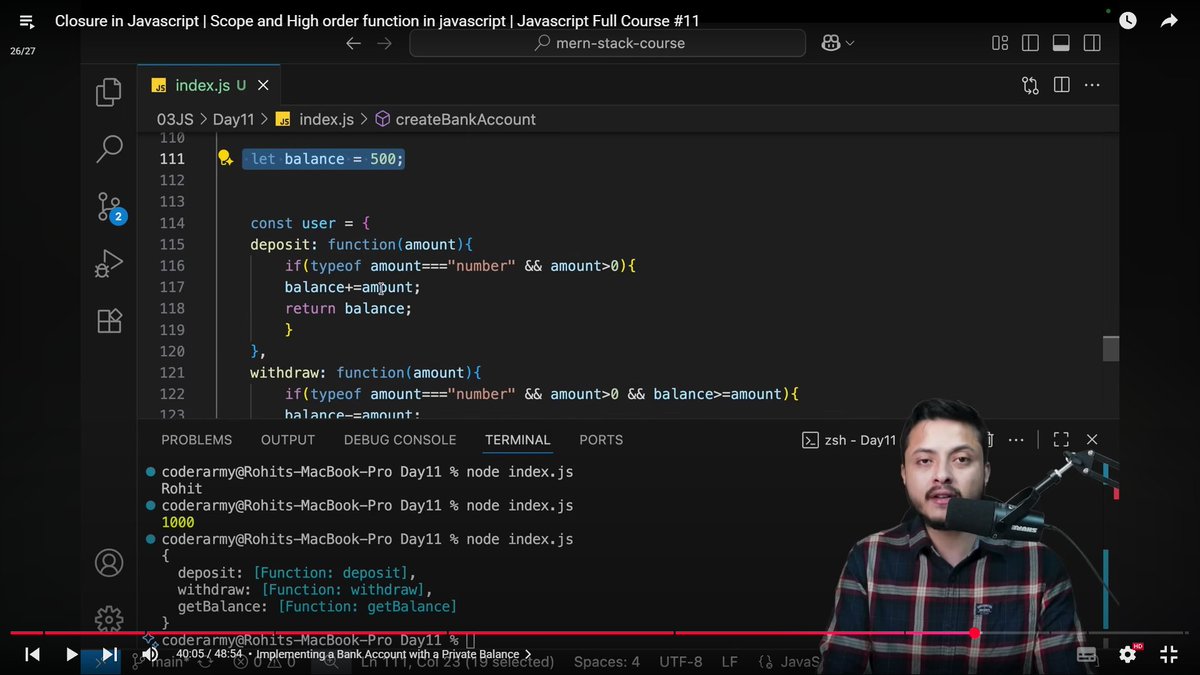Click 'deposit: function(amount){' on line 115
This screenshot has width=1200, height=675.
pyautogui.click(x=361, y=245)
